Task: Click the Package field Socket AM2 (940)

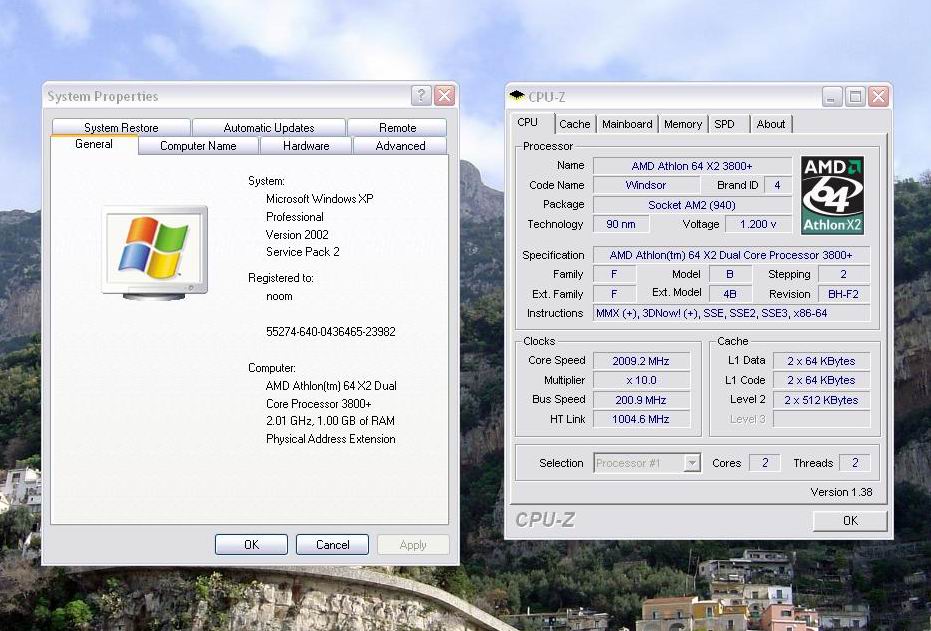Action: point(692,205)
